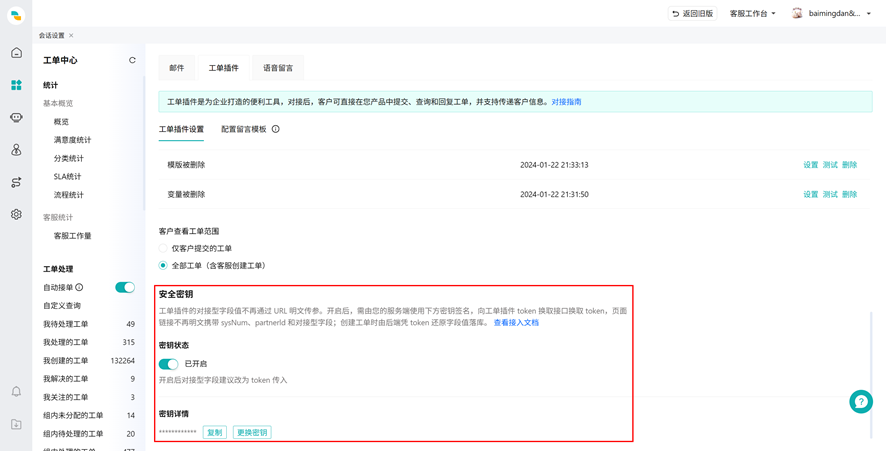Toggle the 自动接单 switch

pyautogui.click(x=125, y=287)
